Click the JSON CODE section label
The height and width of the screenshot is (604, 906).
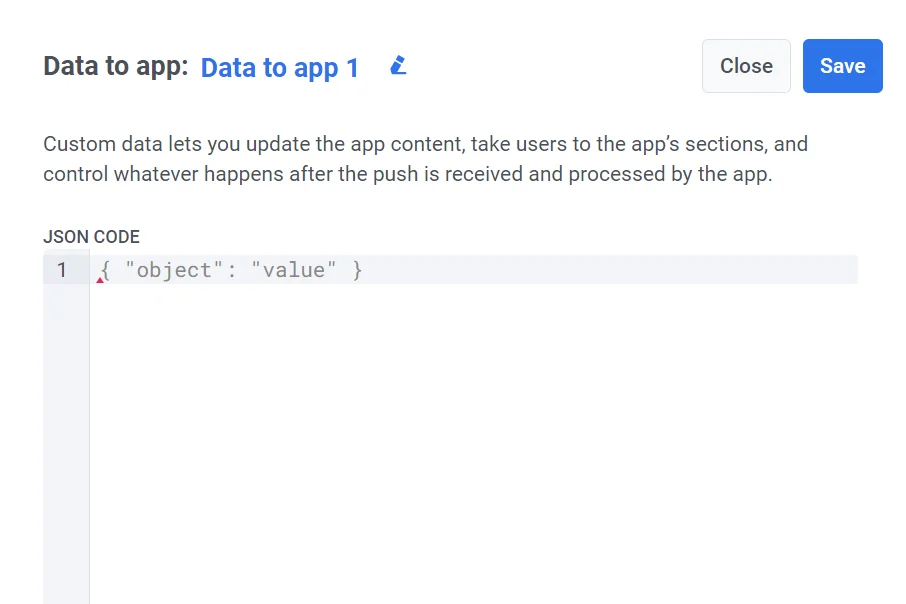pos(91,237)
